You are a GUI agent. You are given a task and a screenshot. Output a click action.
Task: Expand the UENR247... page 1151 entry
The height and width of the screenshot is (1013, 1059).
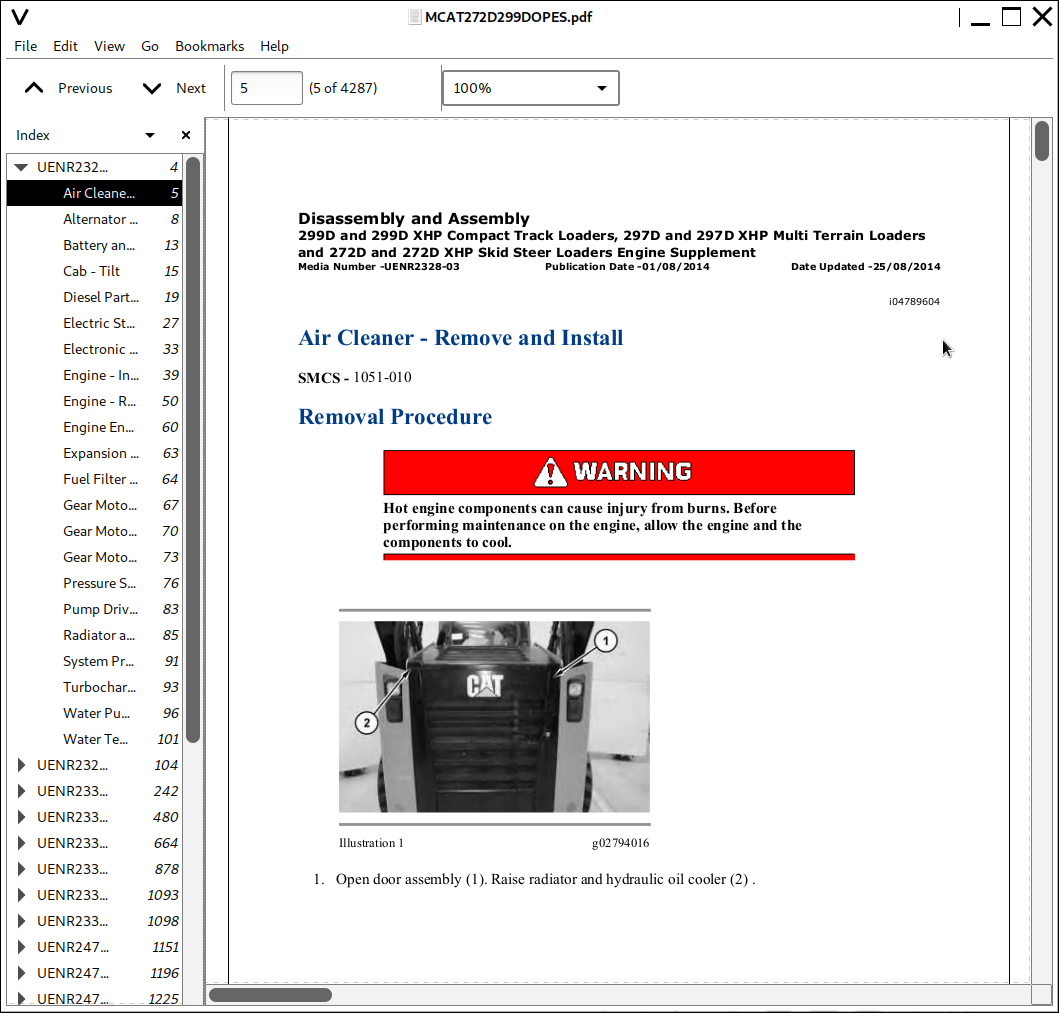point(21,947)
